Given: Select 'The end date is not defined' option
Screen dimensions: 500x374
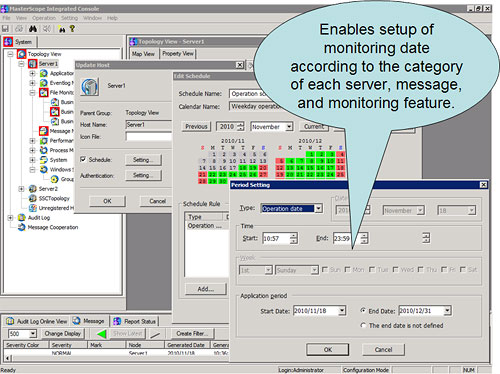Looking at the screenshot, I should tap(363, 325).
